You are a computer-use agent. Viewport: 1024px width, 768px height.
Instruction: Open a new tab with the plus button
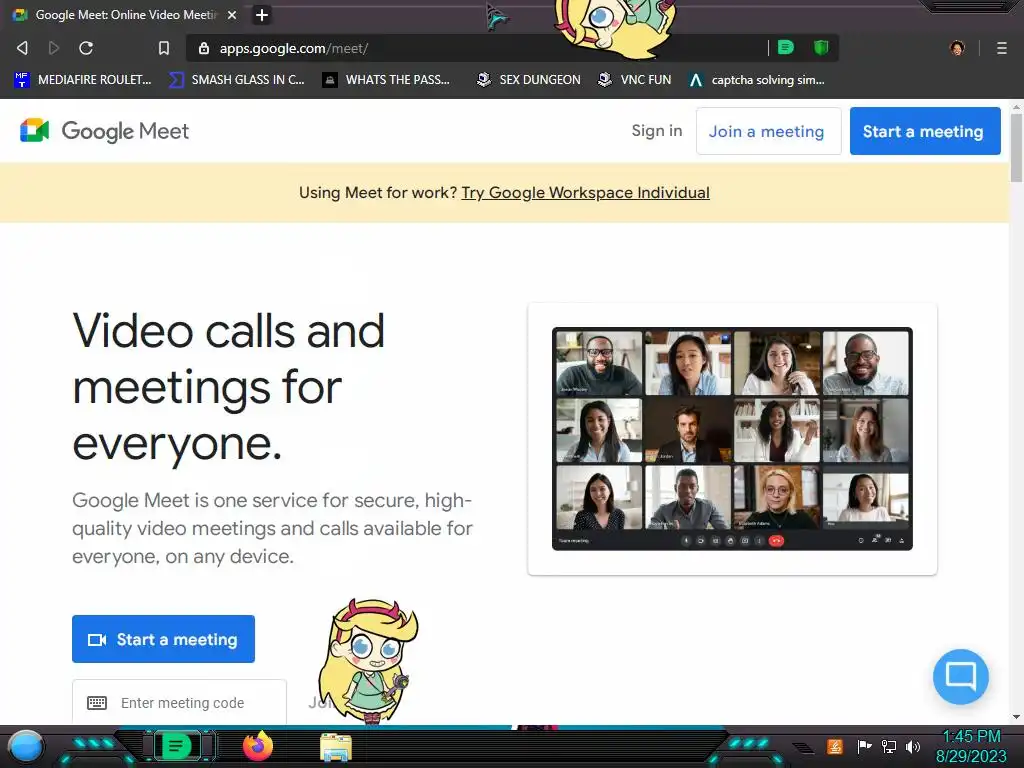pyautogui.click(x=261, y=15)
